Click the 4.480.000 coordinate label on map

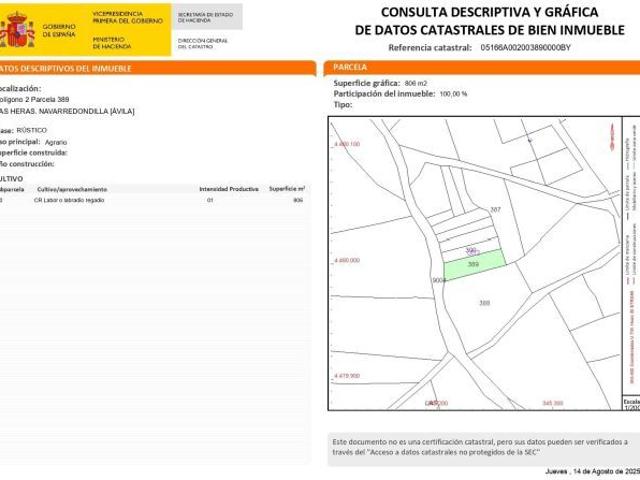[345, 260]
